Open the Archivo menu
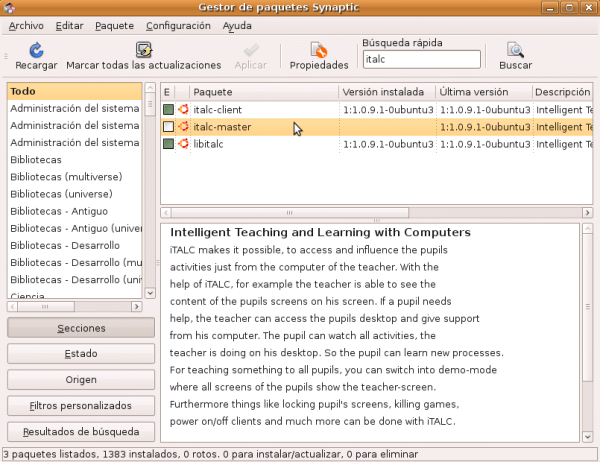 [26, 25]
